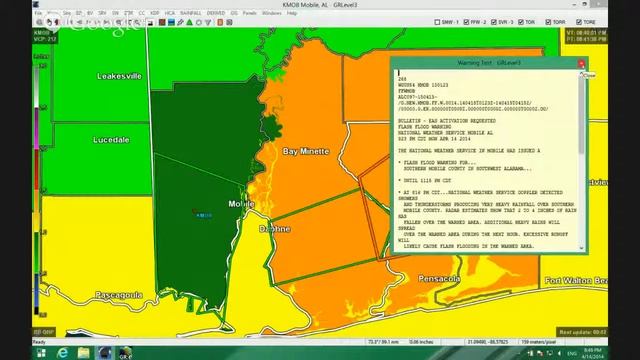Open the File menu
Viewport: 640px width, 360px height.
click(x=38, y=13)
